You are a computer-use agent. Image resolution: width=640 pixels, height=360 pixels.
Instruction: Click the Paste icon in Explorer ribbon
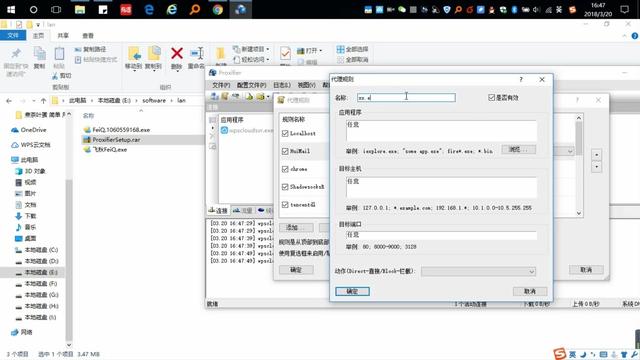(x=59, y=54)
